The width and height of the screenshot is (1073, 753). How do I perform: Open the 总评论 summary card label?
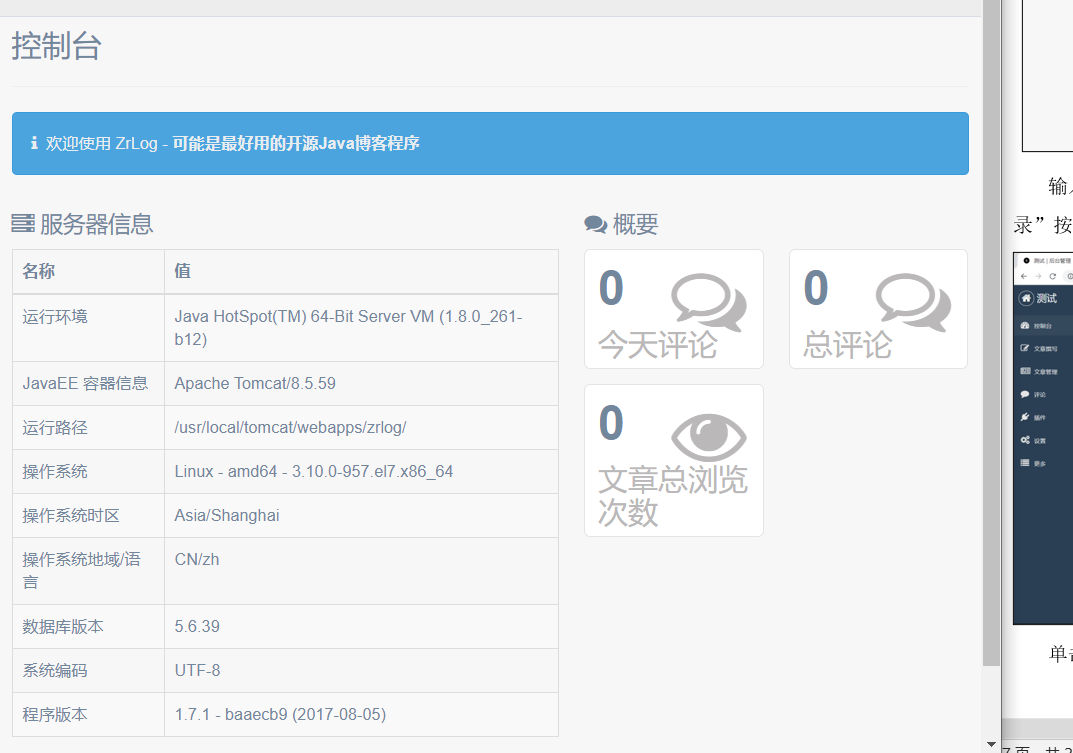[x=847, y=344]
